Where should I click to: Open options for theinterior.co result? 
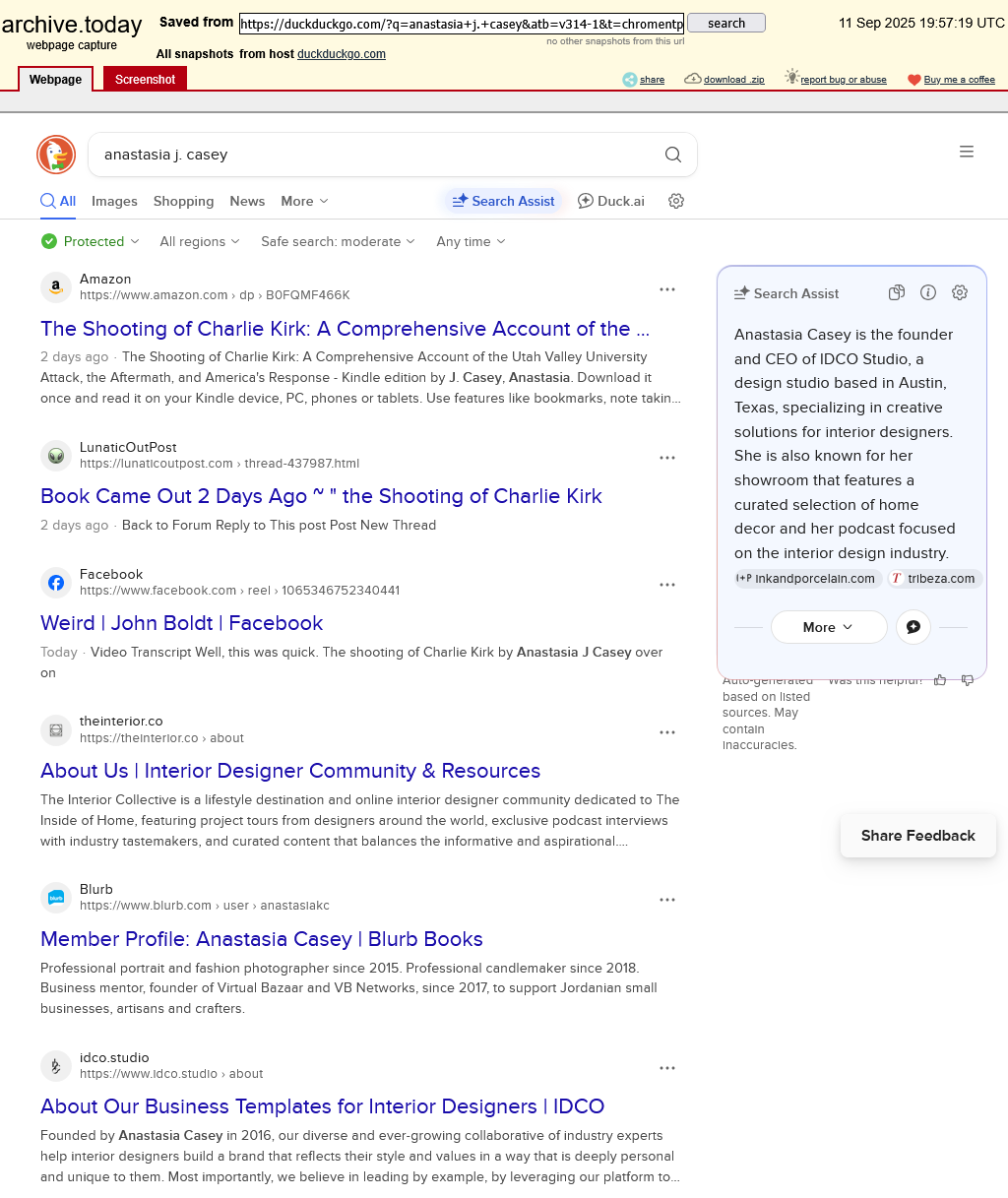point(667,732)
